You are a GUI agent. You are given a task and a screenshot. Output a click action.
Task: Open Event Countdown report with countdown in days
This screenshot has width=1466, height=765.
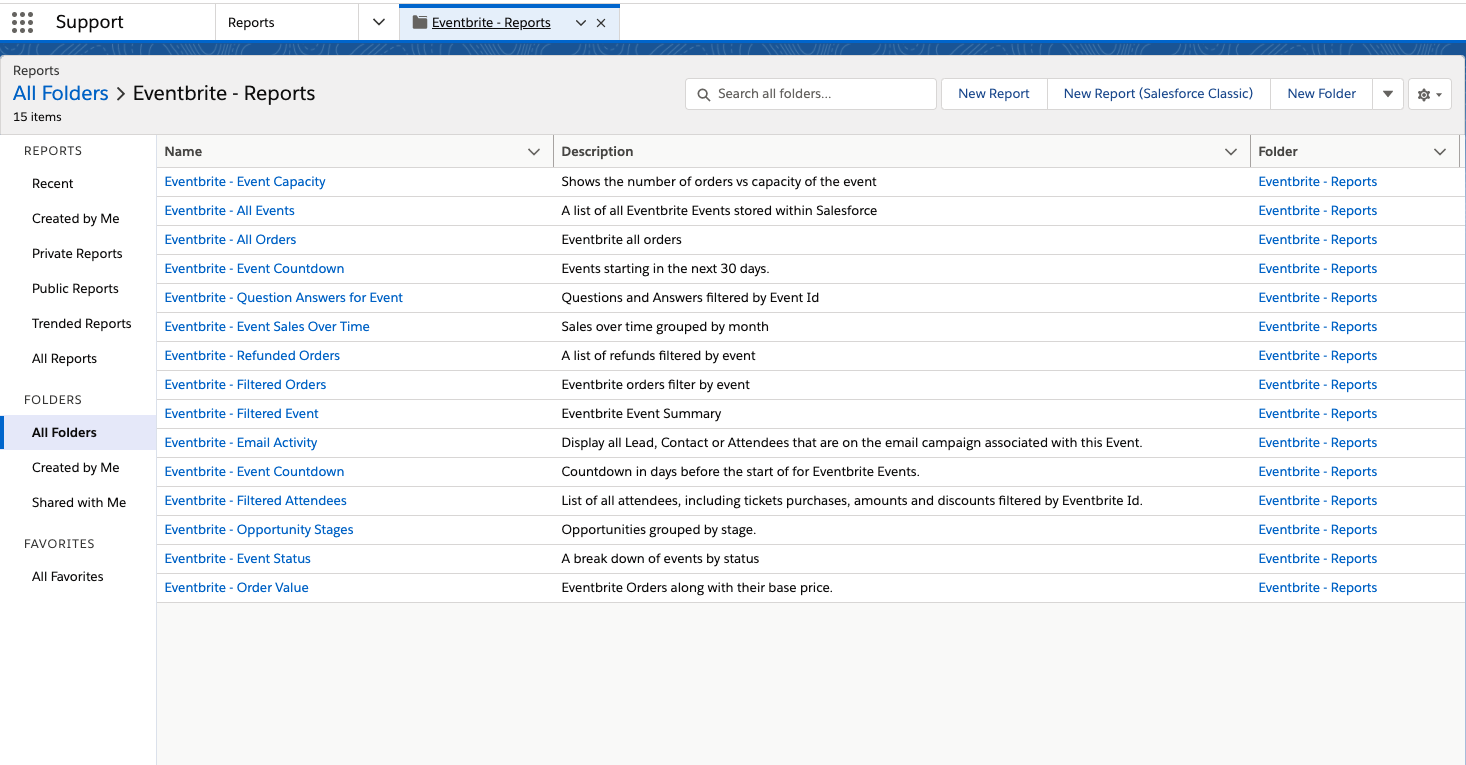(255, 472)
